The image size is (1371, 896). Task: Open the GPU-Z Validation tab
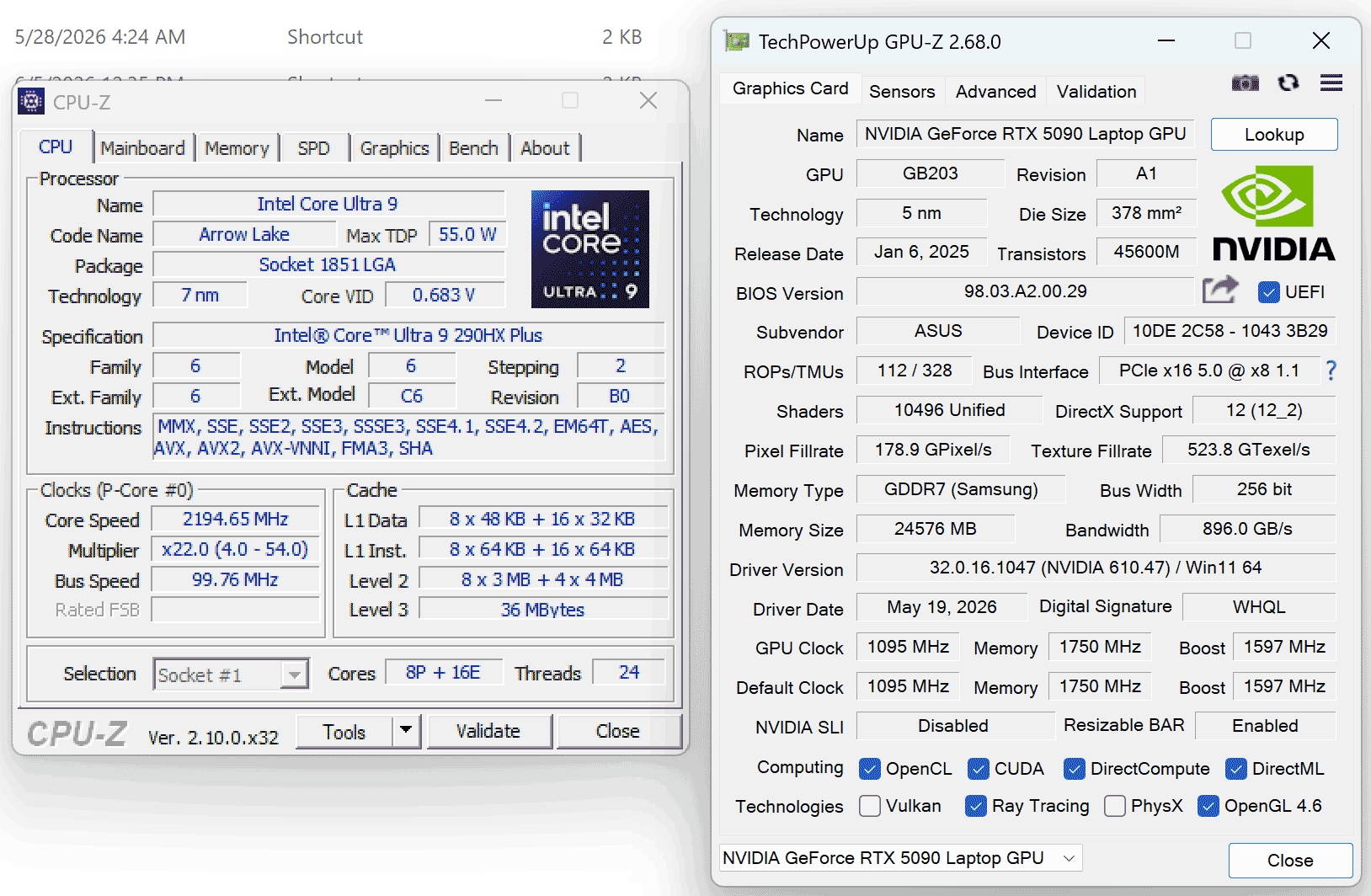pyautogui.click(x=1096, y=91)
